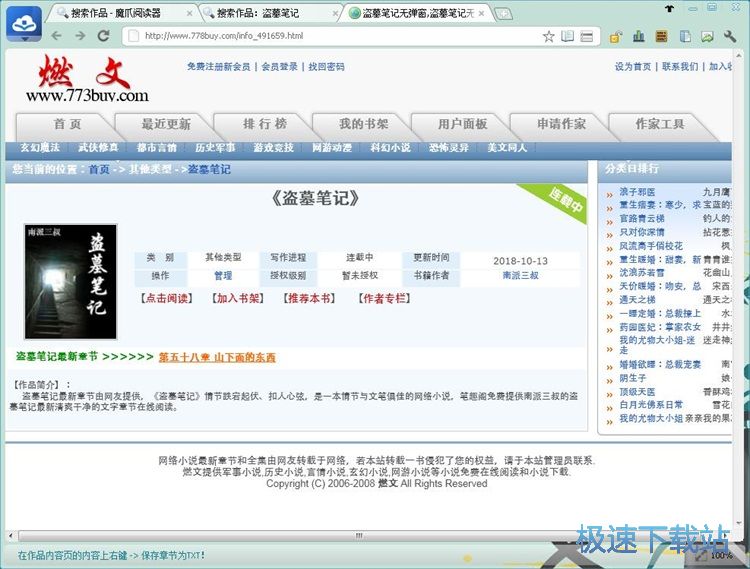This screenshot has width=750, height=569.
Task: Open the 申请作家 navigation tab
Action: point(561,124)
